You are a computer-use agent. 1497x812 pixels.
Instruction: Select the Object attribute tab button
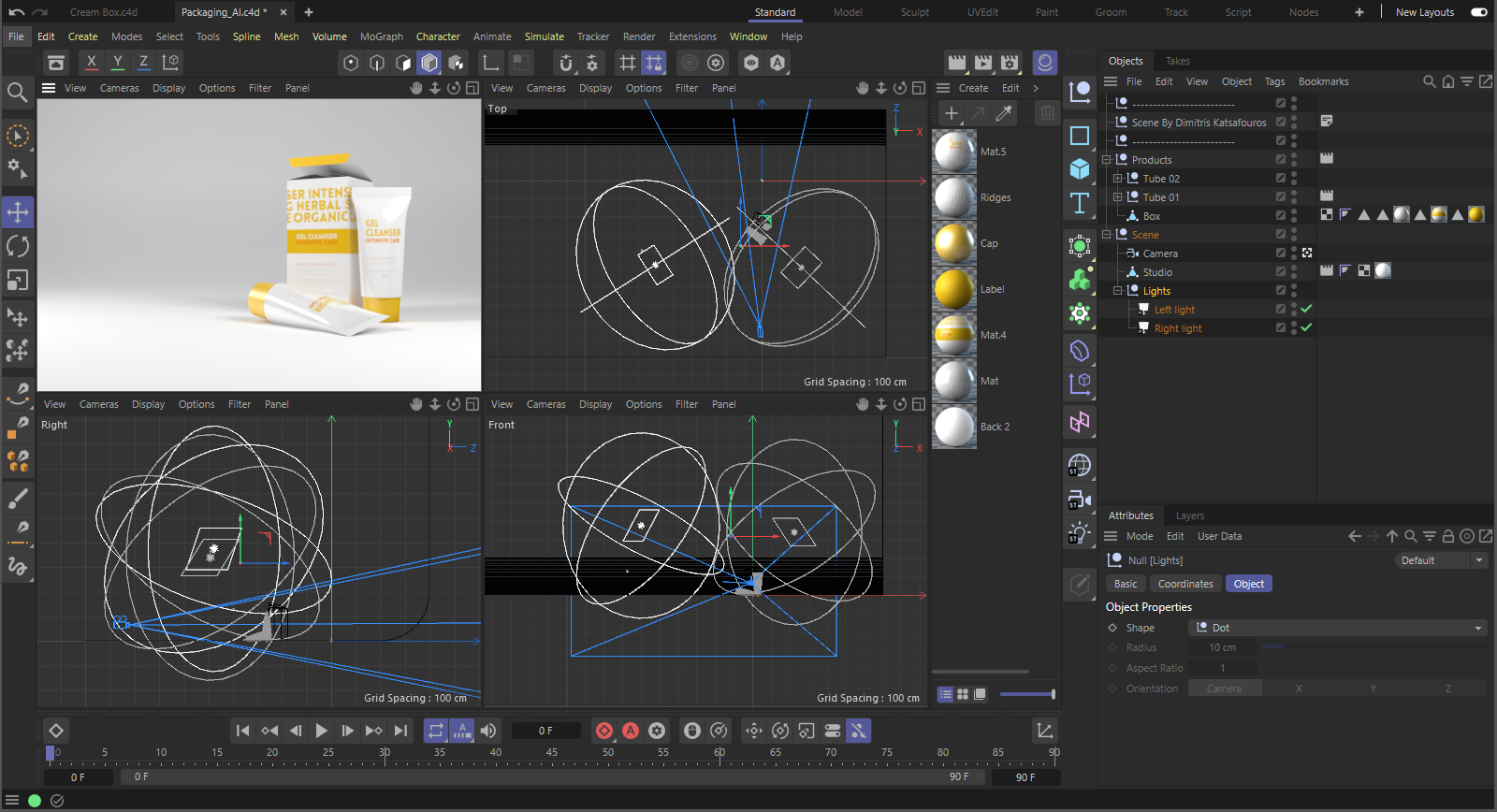[1248, 584]
